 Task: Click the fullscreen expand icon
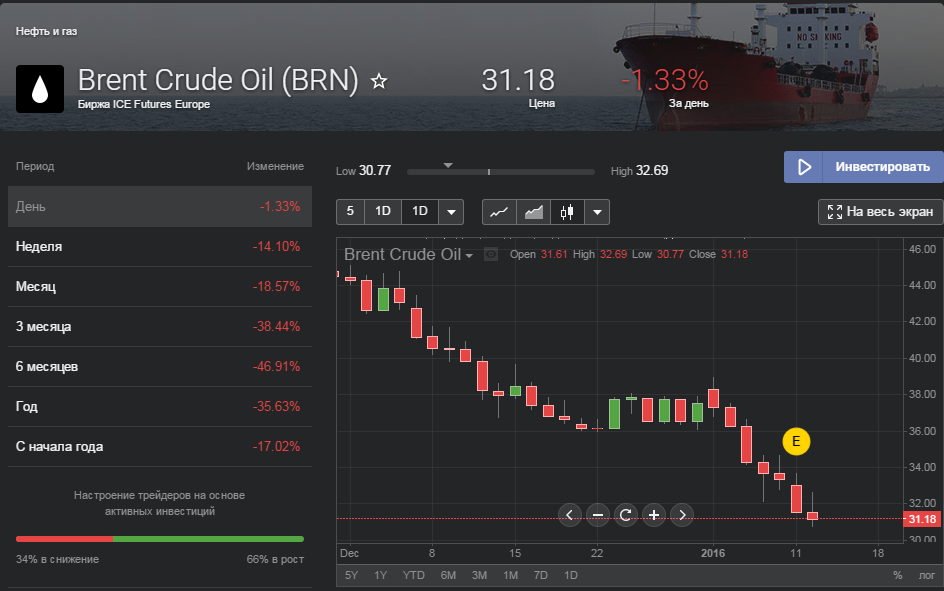pos(834,212)
